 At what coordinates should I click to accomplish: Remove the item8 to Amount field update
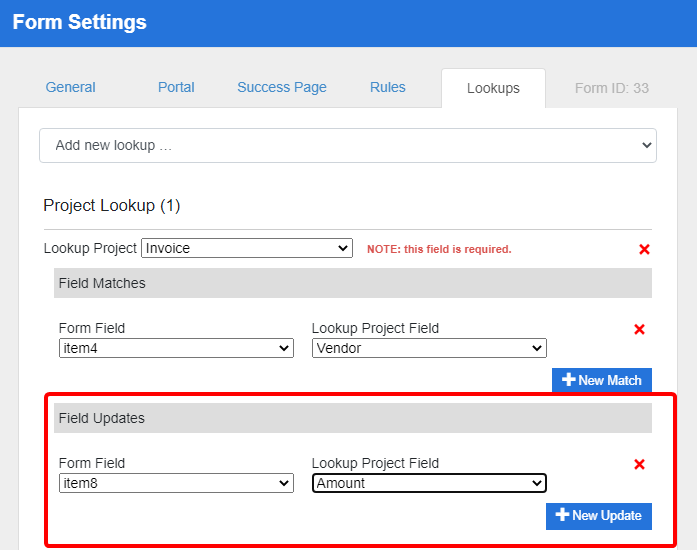click(640, 464)
